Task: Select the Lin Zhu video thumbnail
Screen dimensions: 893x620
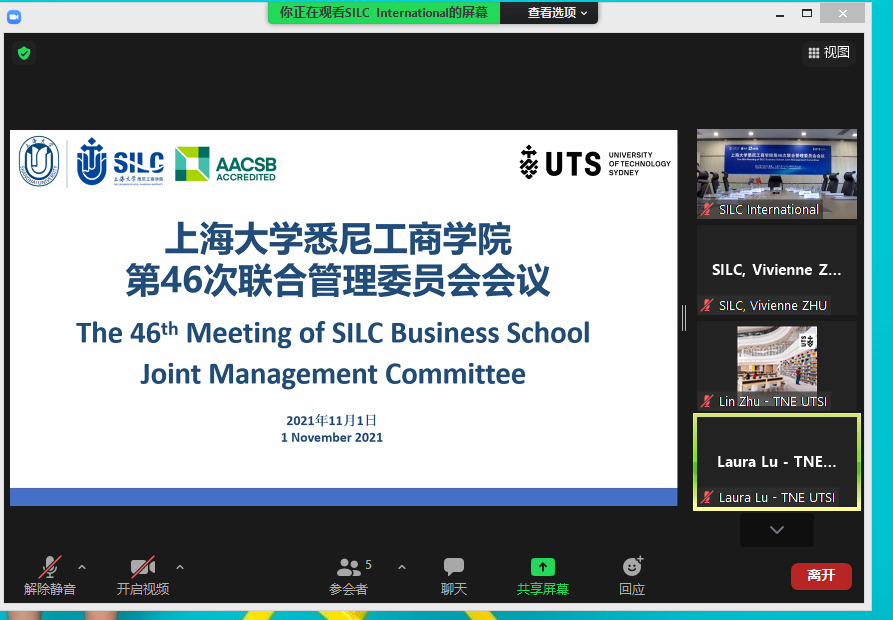Action: (x=776, y=364)
